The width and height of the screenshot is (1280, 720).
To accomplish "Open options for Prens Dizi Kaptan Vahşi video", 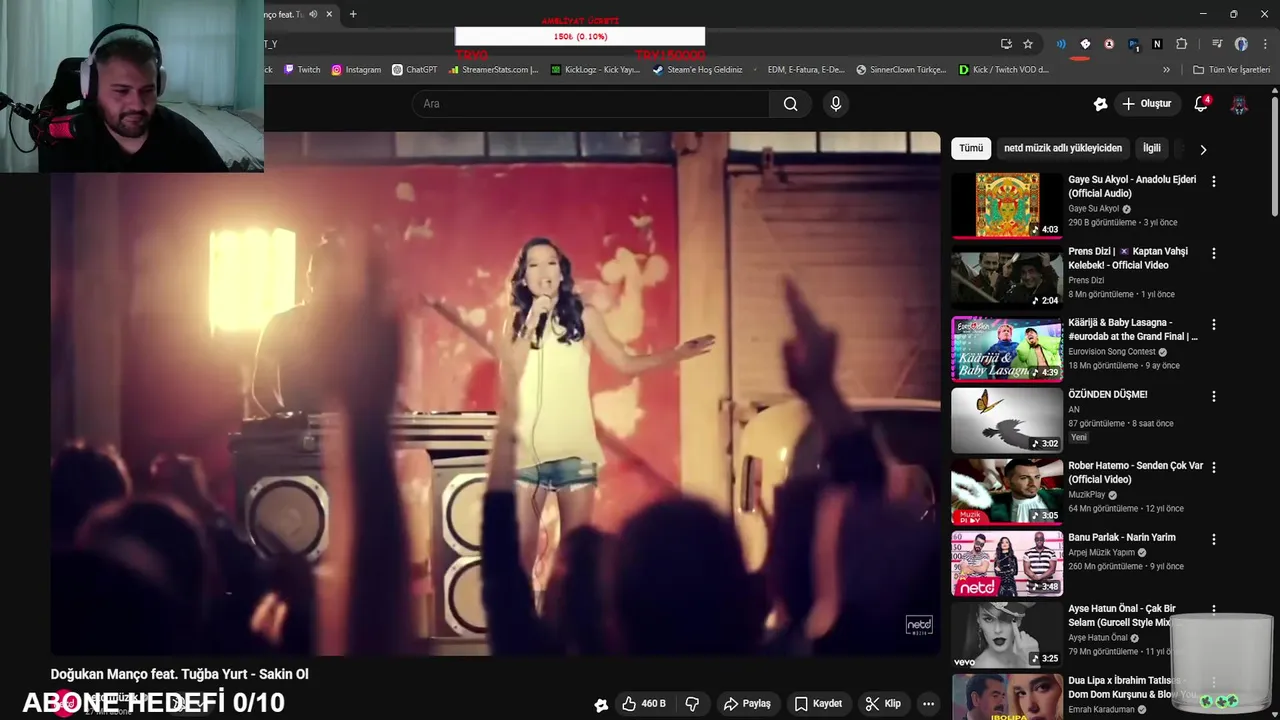I will [x=1214, y=254].
